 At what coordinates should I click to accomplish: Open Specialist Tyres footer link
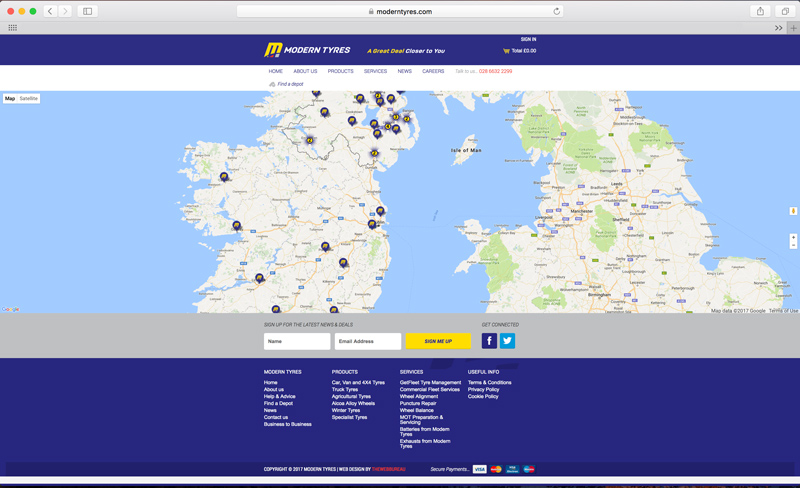[x=349, y=417]
